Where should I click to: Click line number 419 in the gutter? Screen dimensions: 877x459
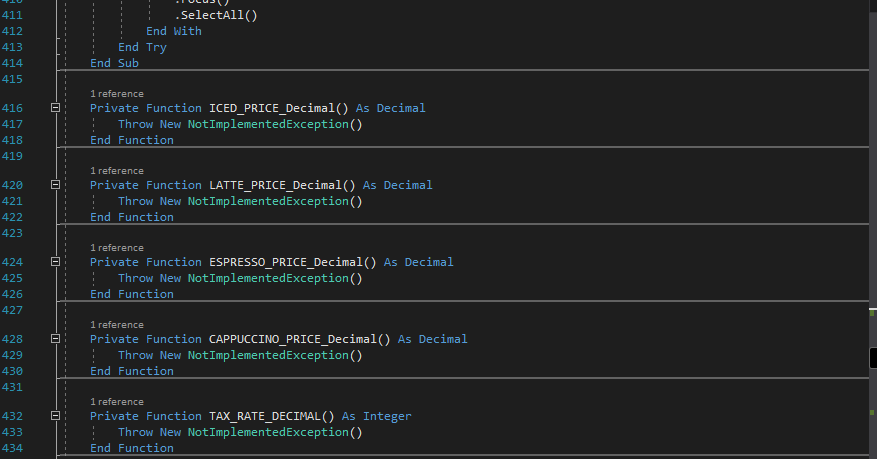pos(12,157)
